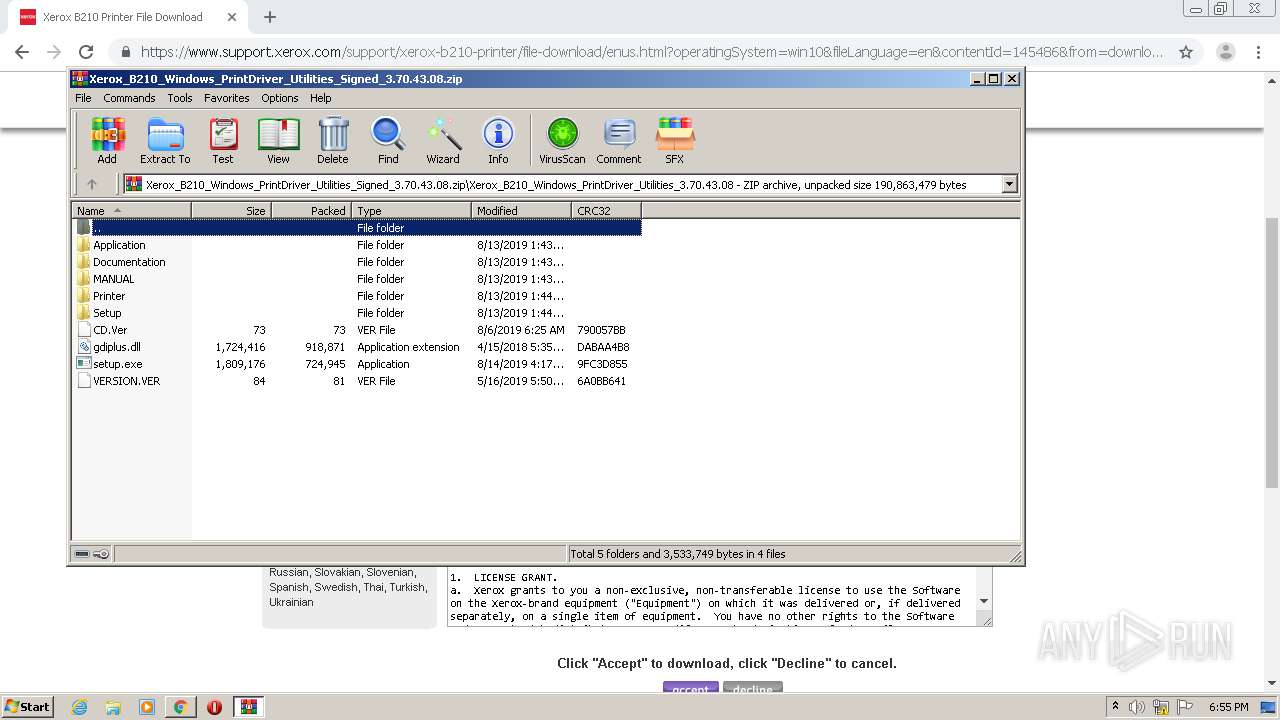Select the gdiplus.dll file

point(117,347)
